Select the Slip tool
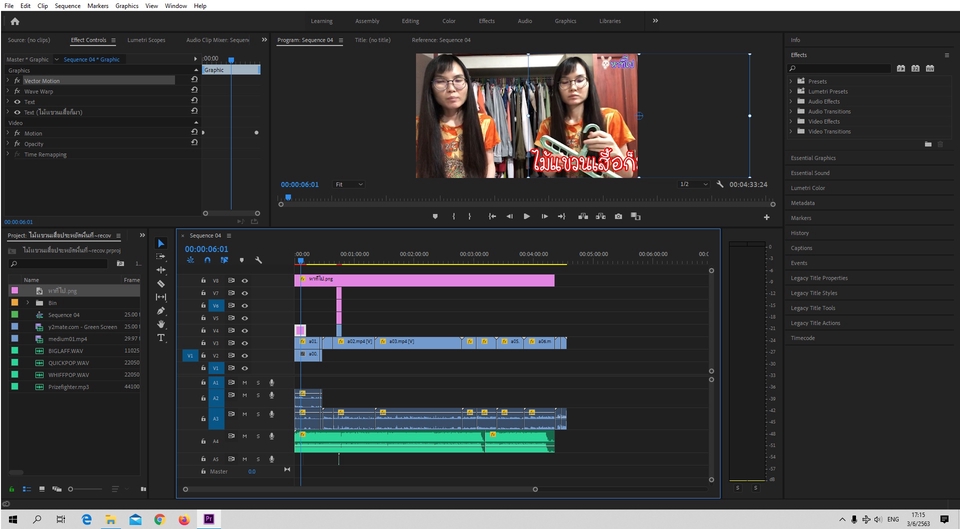 [x=161, y=297]
